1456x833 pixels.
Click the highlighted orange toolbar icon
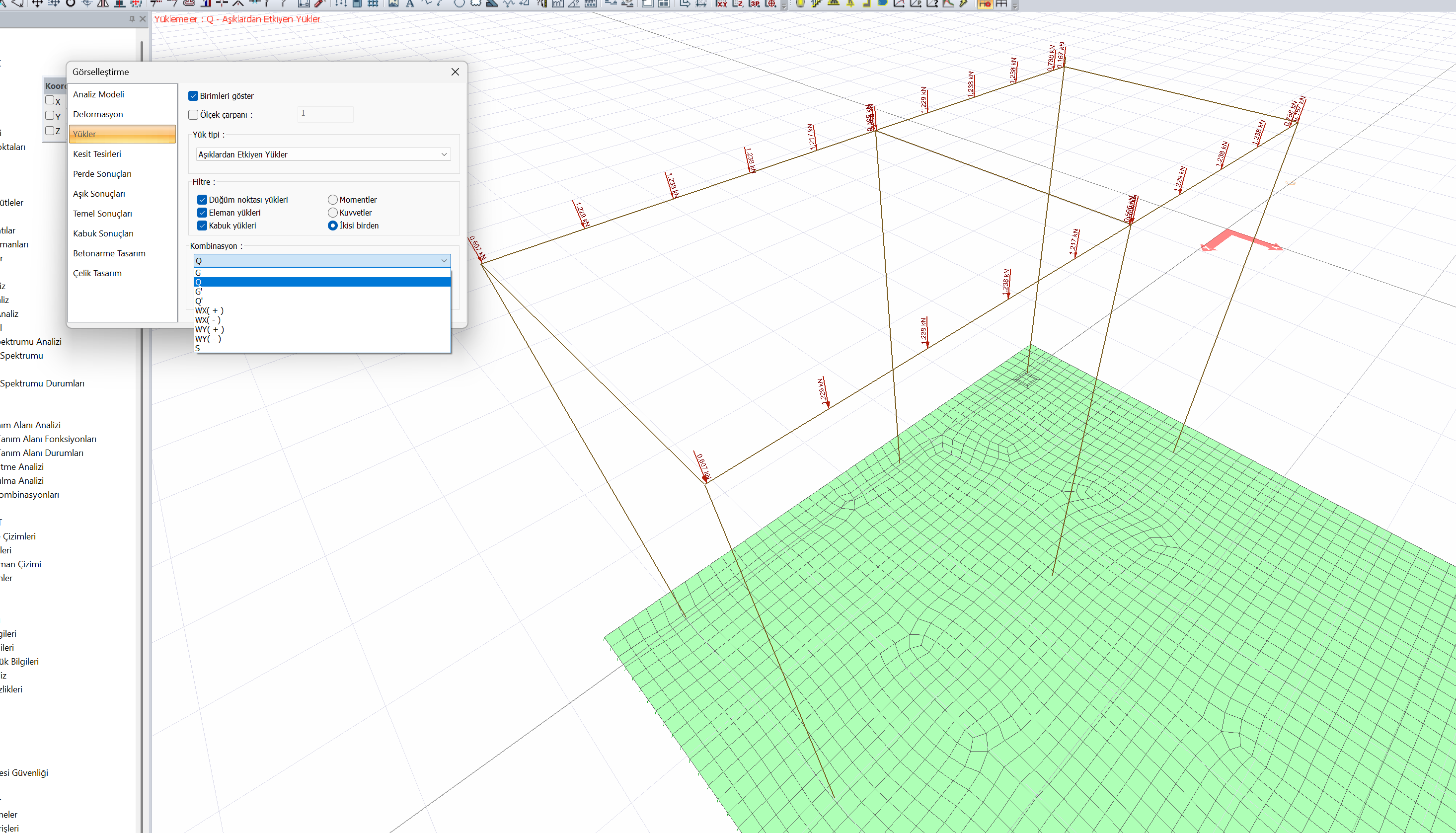(985, 3)
